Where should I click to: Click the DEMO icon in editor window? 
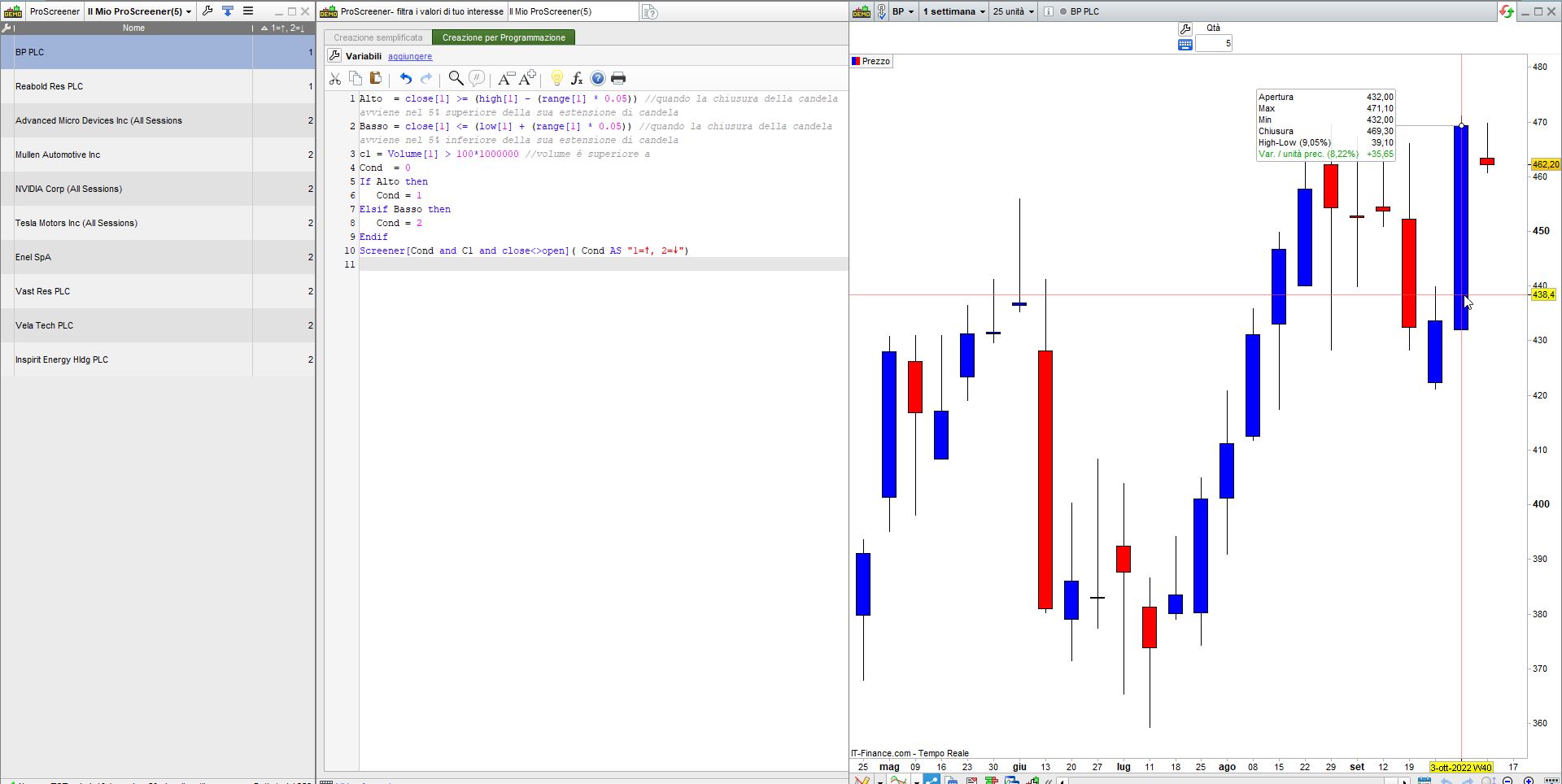coord(329,11)
